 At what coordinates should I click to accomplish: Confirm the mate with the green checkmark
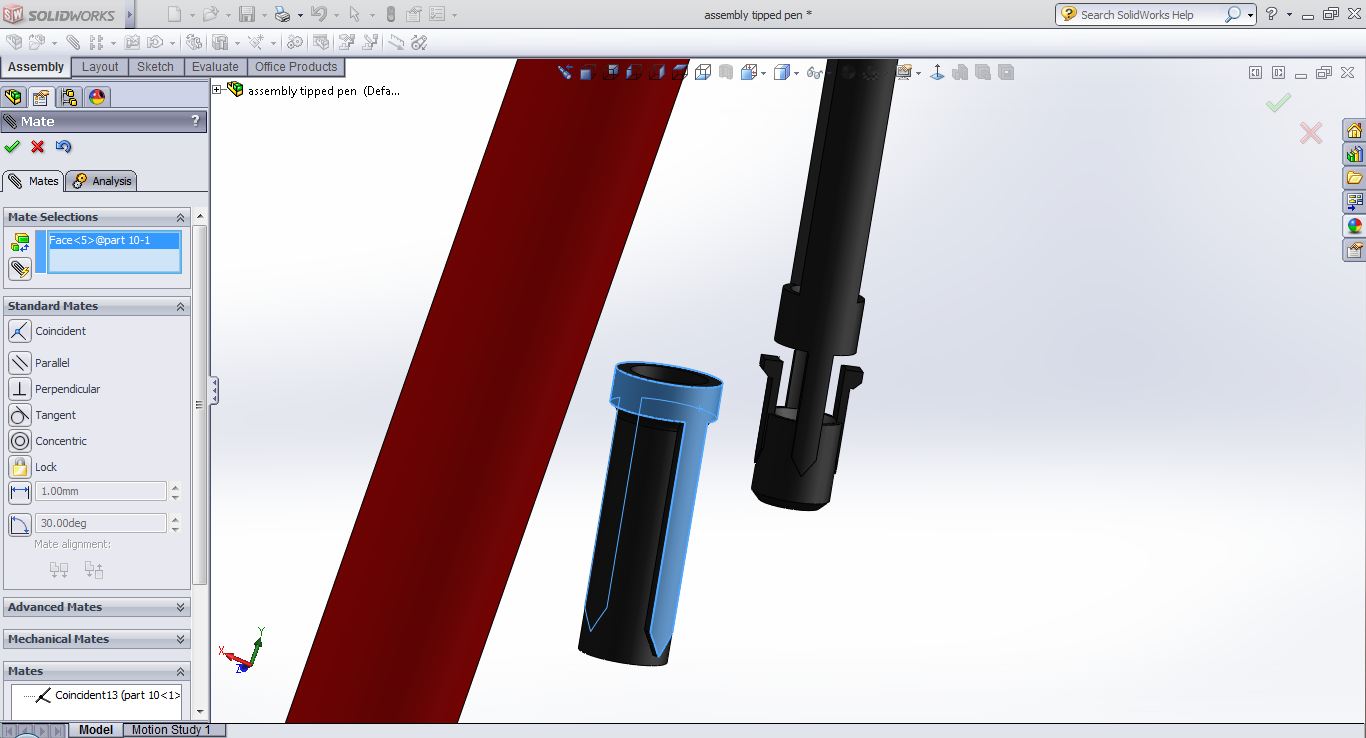tap(12, 147)
